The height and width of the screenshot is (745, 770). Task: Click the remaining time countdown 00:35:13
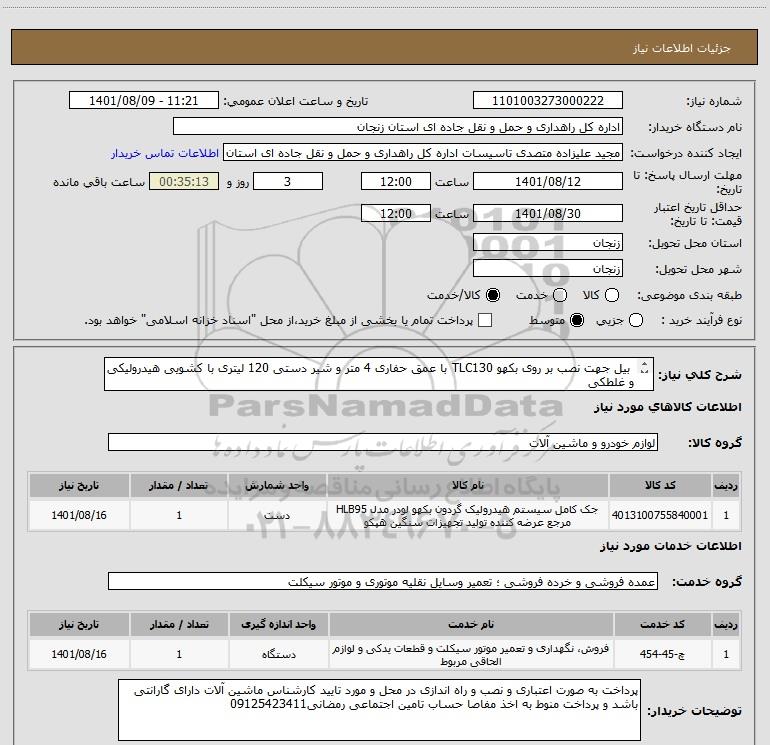pos(184,181)
